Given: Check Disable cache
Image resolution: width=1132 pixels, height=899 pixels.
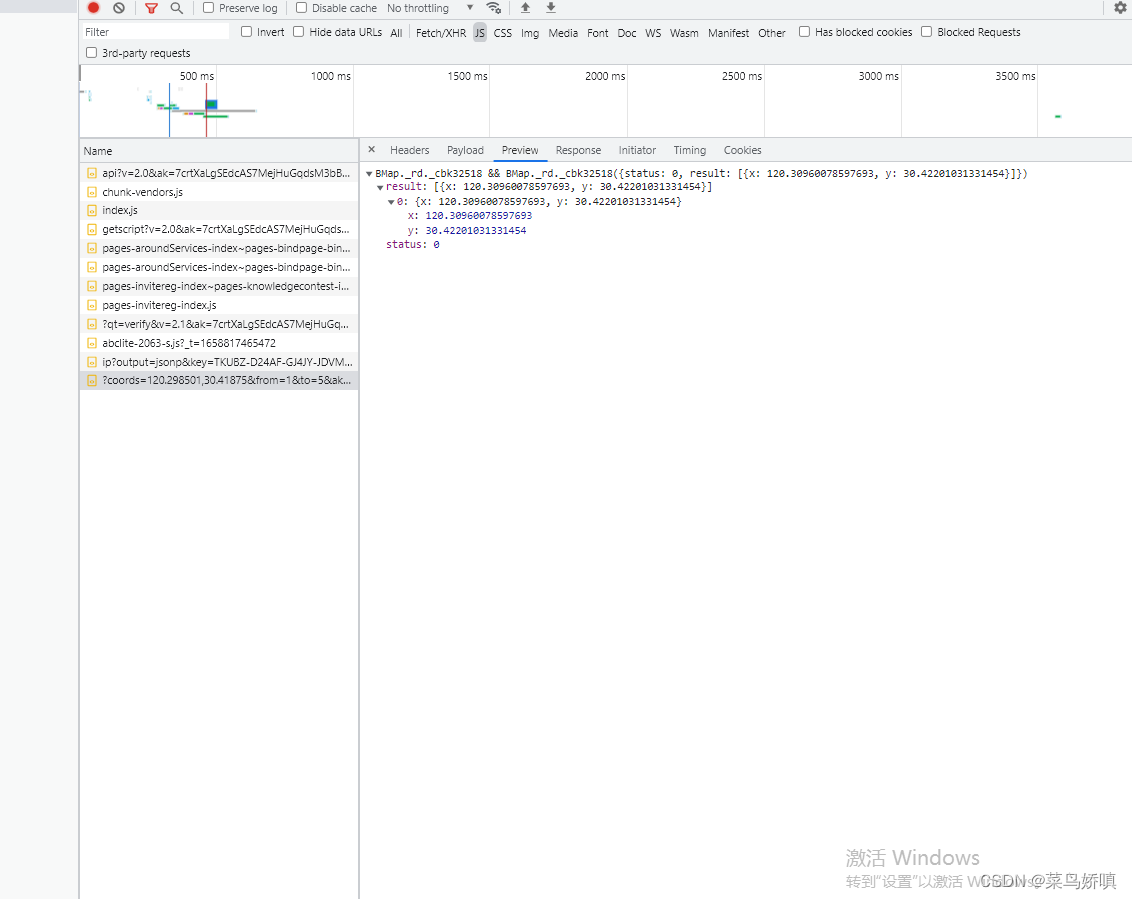Looking at the screenshot, I should tap(300, 7).
